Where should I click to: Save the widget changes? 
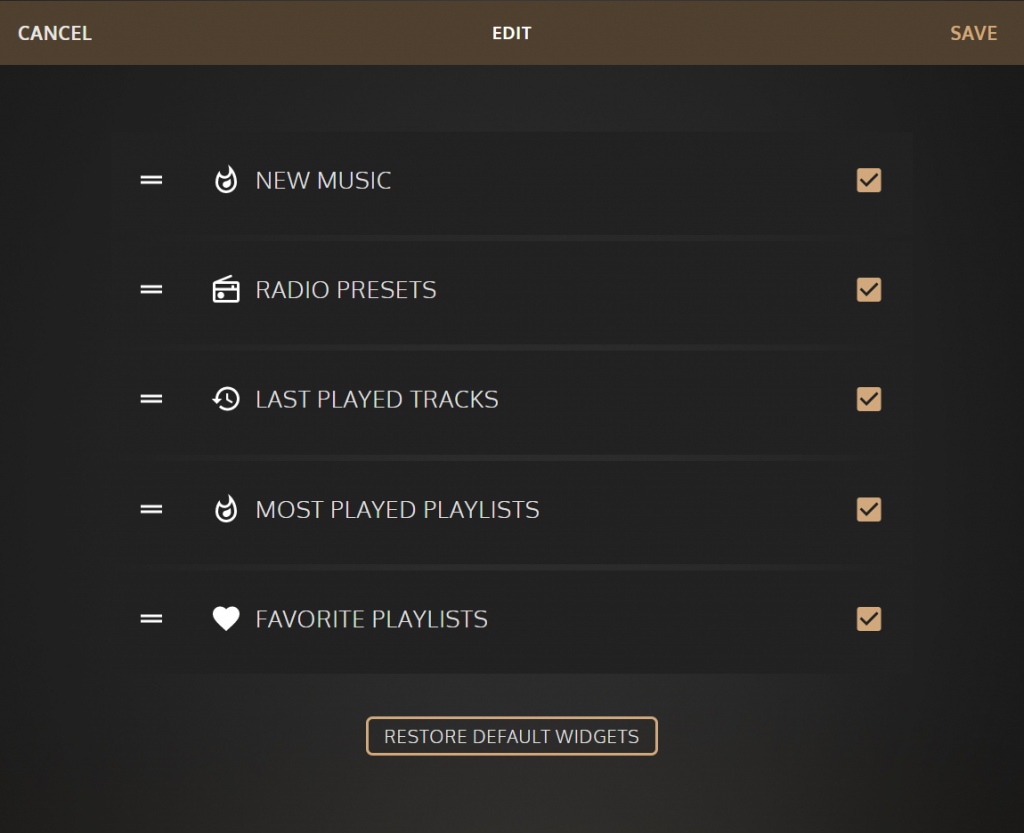pos(973,33)
